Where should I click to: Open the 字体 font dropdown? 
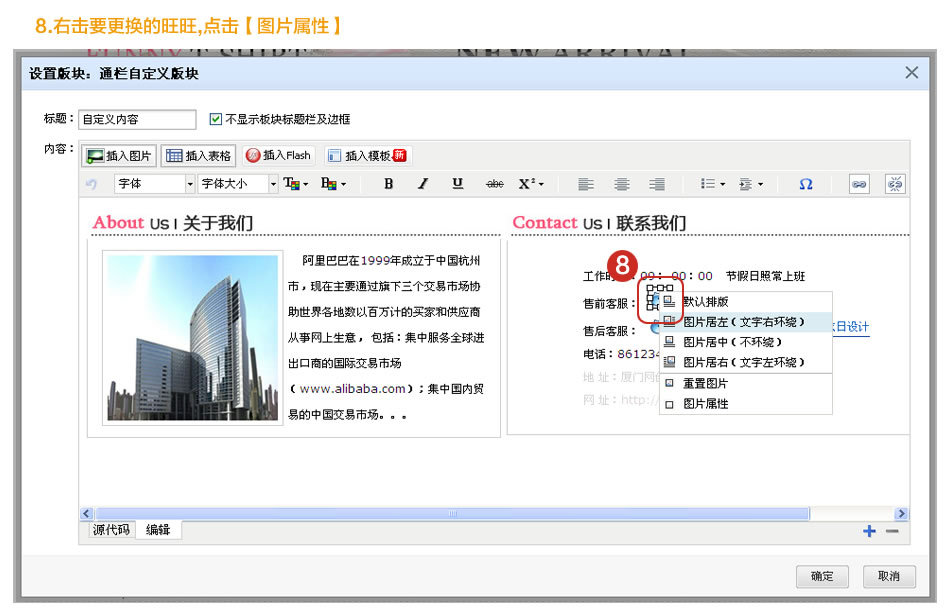(154, 184)
